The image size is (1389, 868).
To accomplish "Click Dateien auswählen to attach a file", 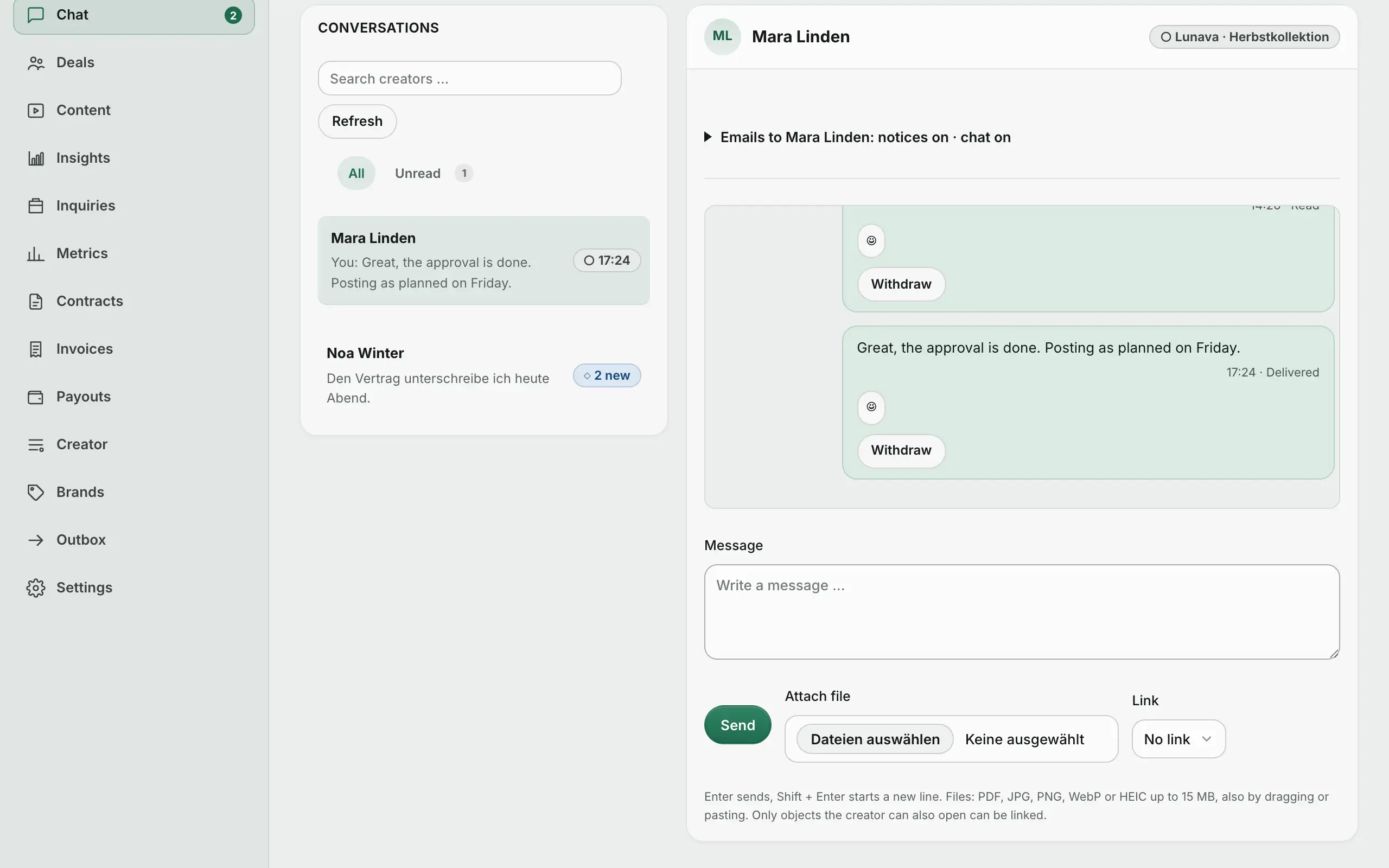I will tap(875, 739).
